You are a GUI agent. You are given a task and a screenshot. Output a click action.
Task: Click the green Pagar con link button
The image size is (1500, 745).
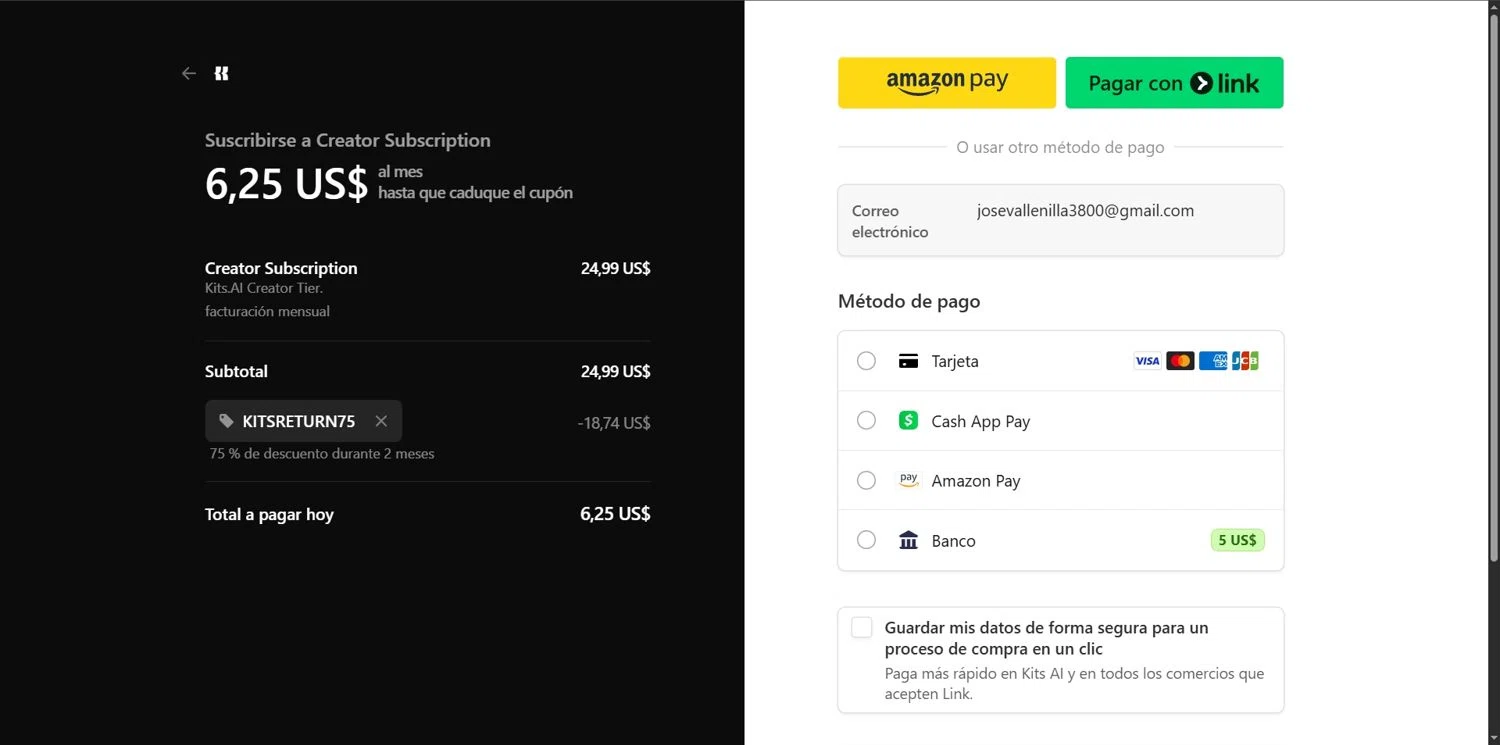pyautogui.click(x=1174, y=83)
